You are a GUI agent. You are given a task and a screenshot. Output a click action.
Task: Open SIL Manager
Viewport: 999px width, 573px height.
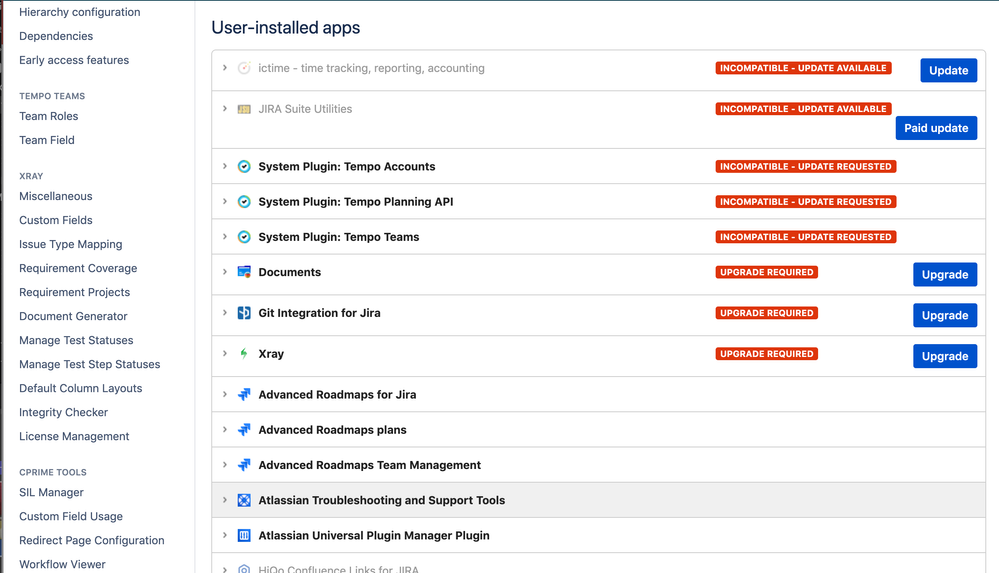click(x=51, y=493)
